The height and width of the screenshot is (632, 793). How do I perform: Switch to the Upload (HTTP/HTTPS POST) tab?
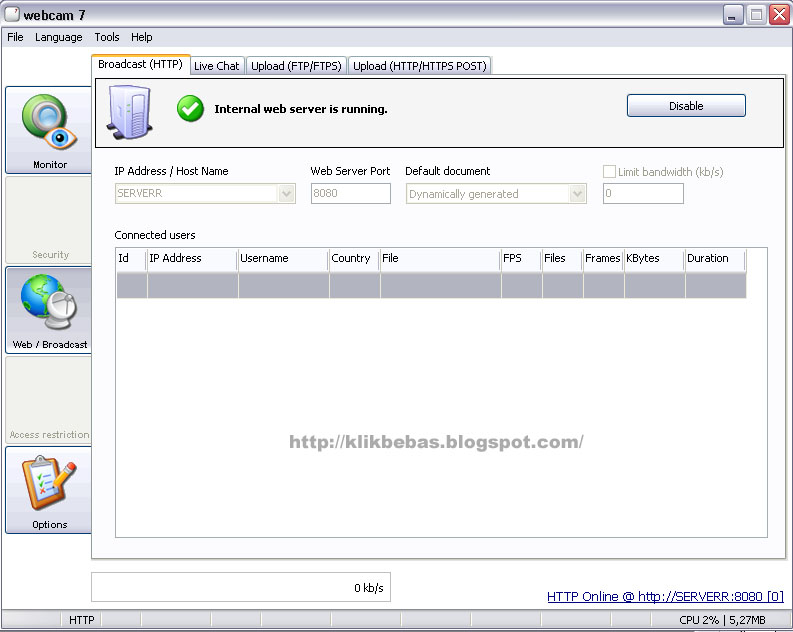tap(420, 66)
